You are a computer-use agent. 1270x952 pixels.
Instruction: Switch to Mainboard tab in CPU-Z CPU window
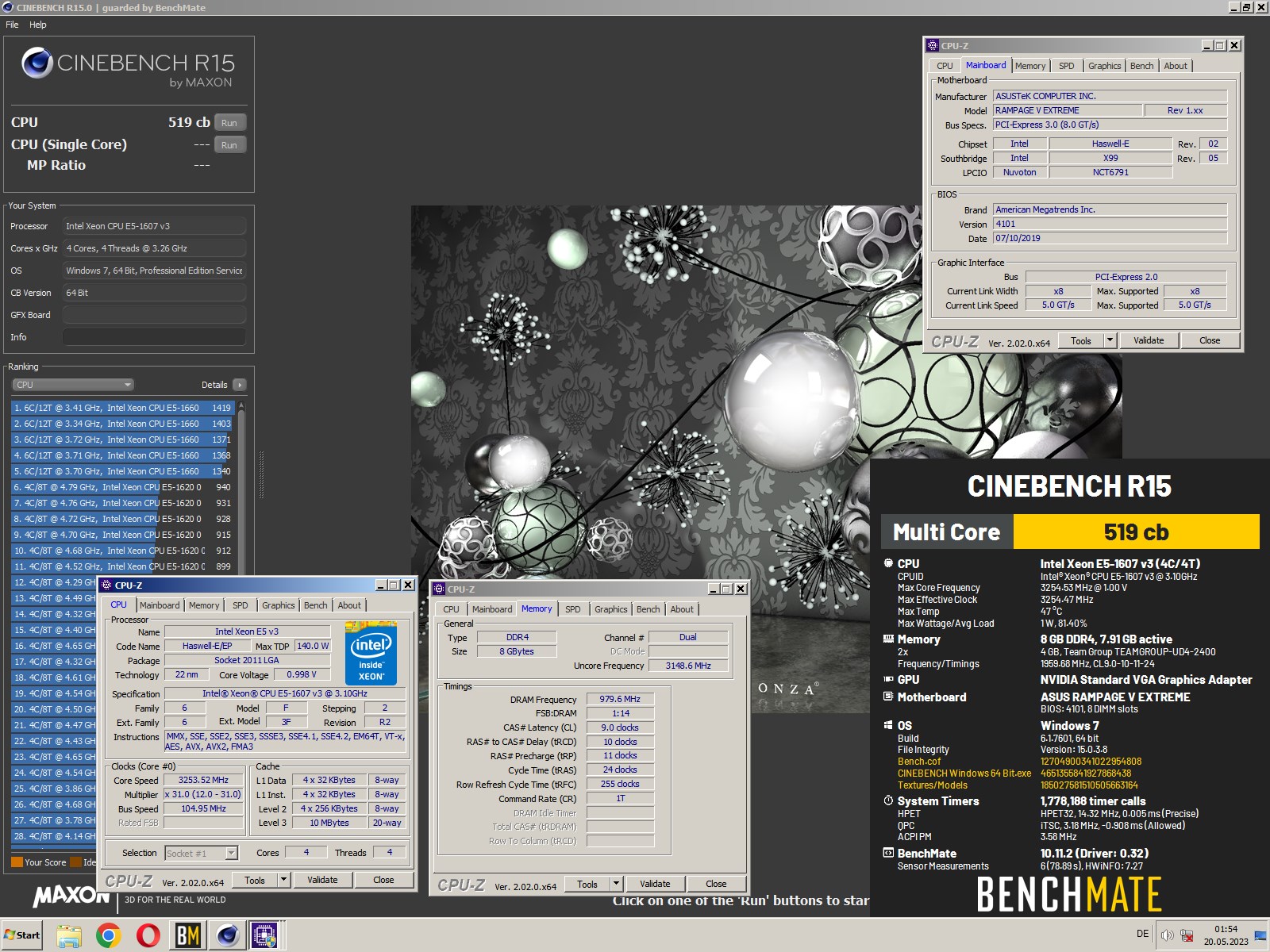click(x=160, y=605)
